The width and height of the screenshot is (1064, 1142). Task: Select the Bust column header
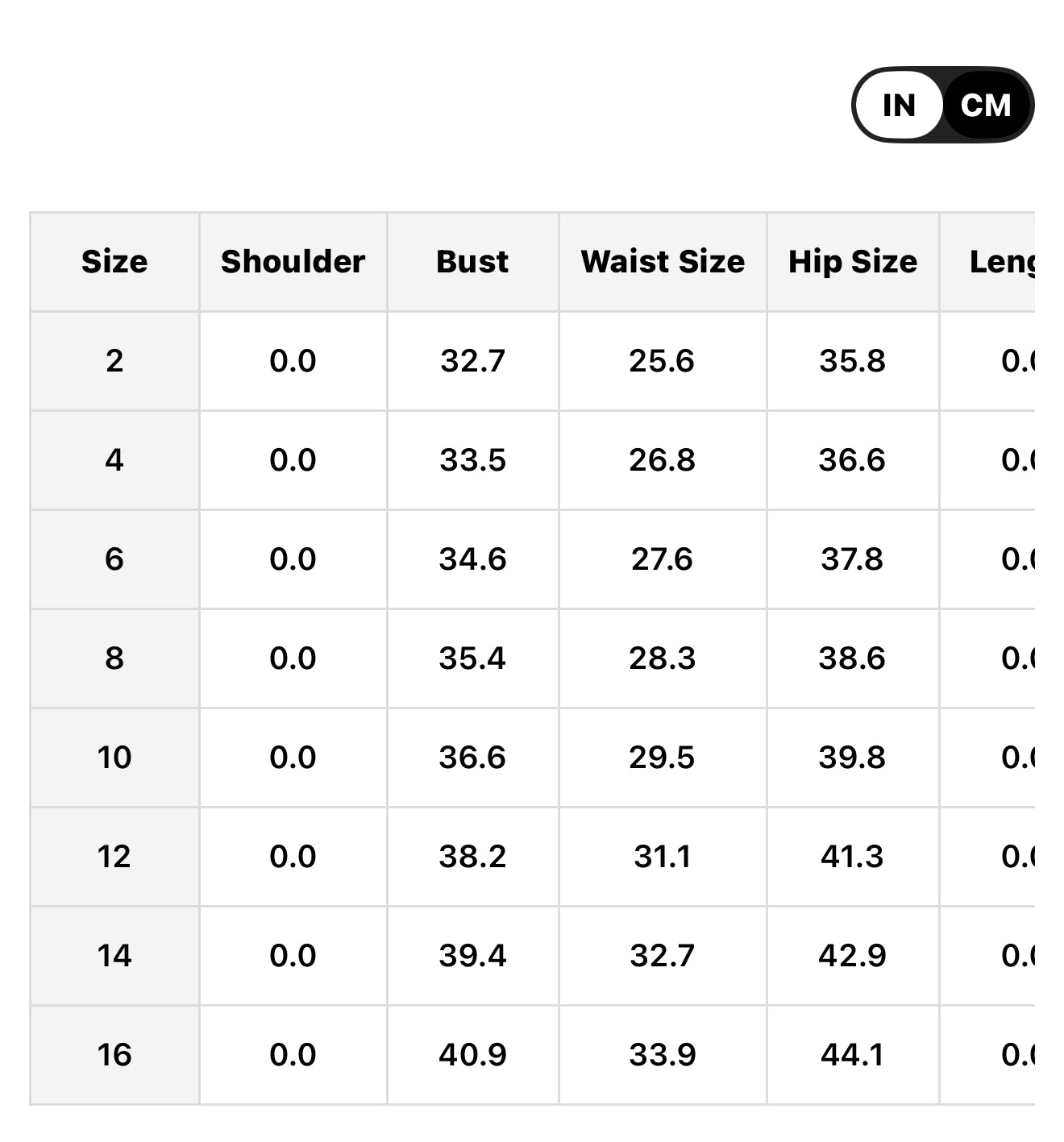click(x=472, y=262)
